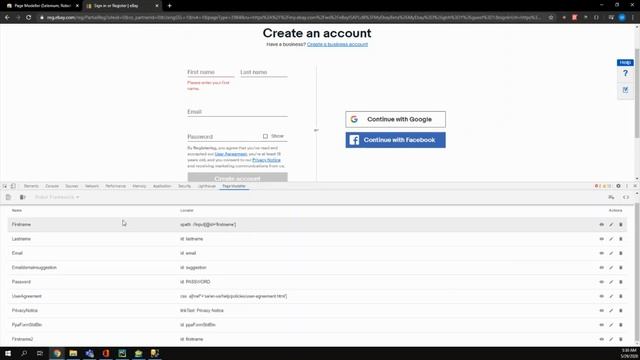Click the Email input field
This screenshot has width=640, height=360.
point(238,112)
